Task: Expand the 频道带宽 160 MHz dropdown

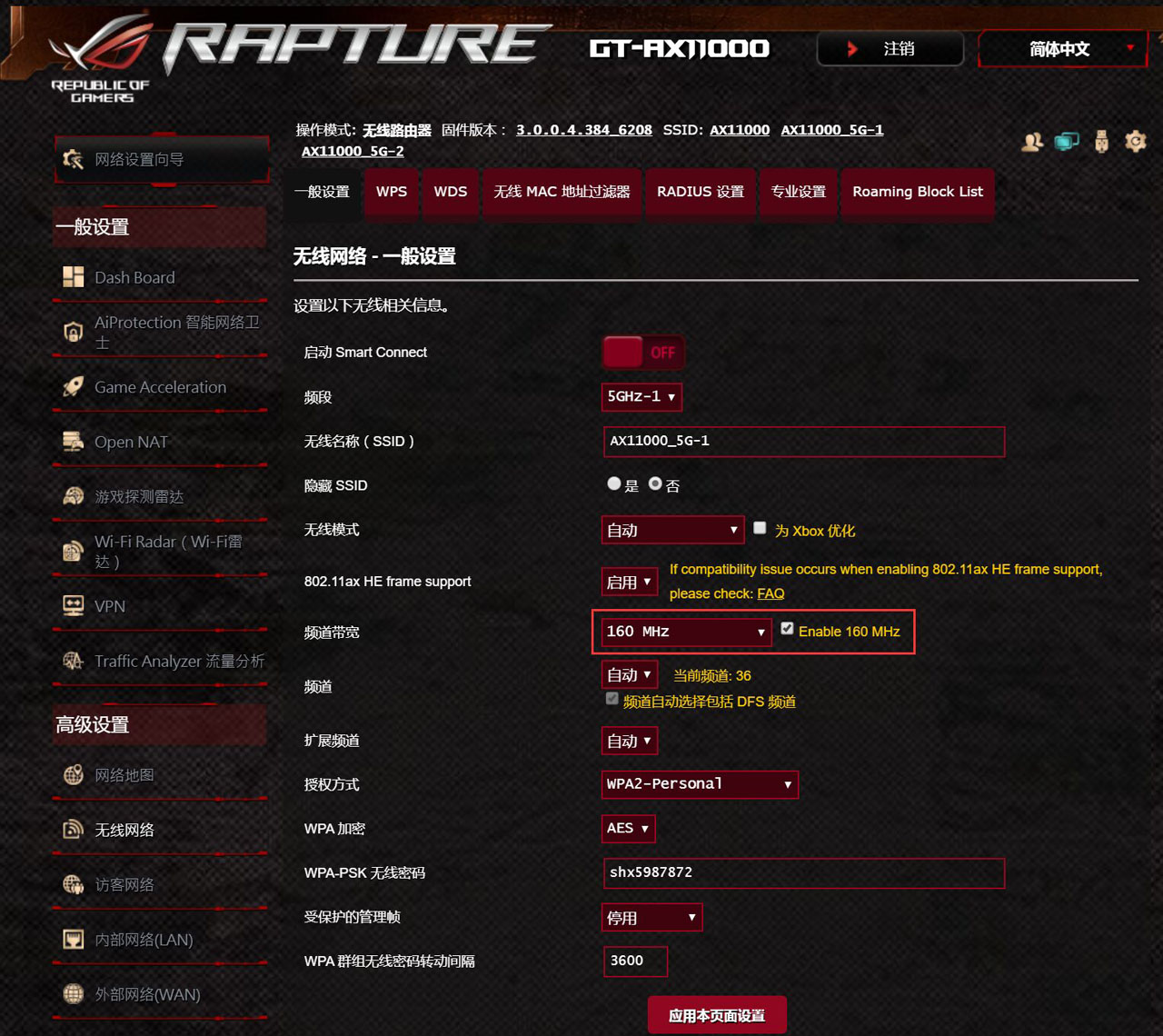Action: pyautogui.click(x=686, y=632)
